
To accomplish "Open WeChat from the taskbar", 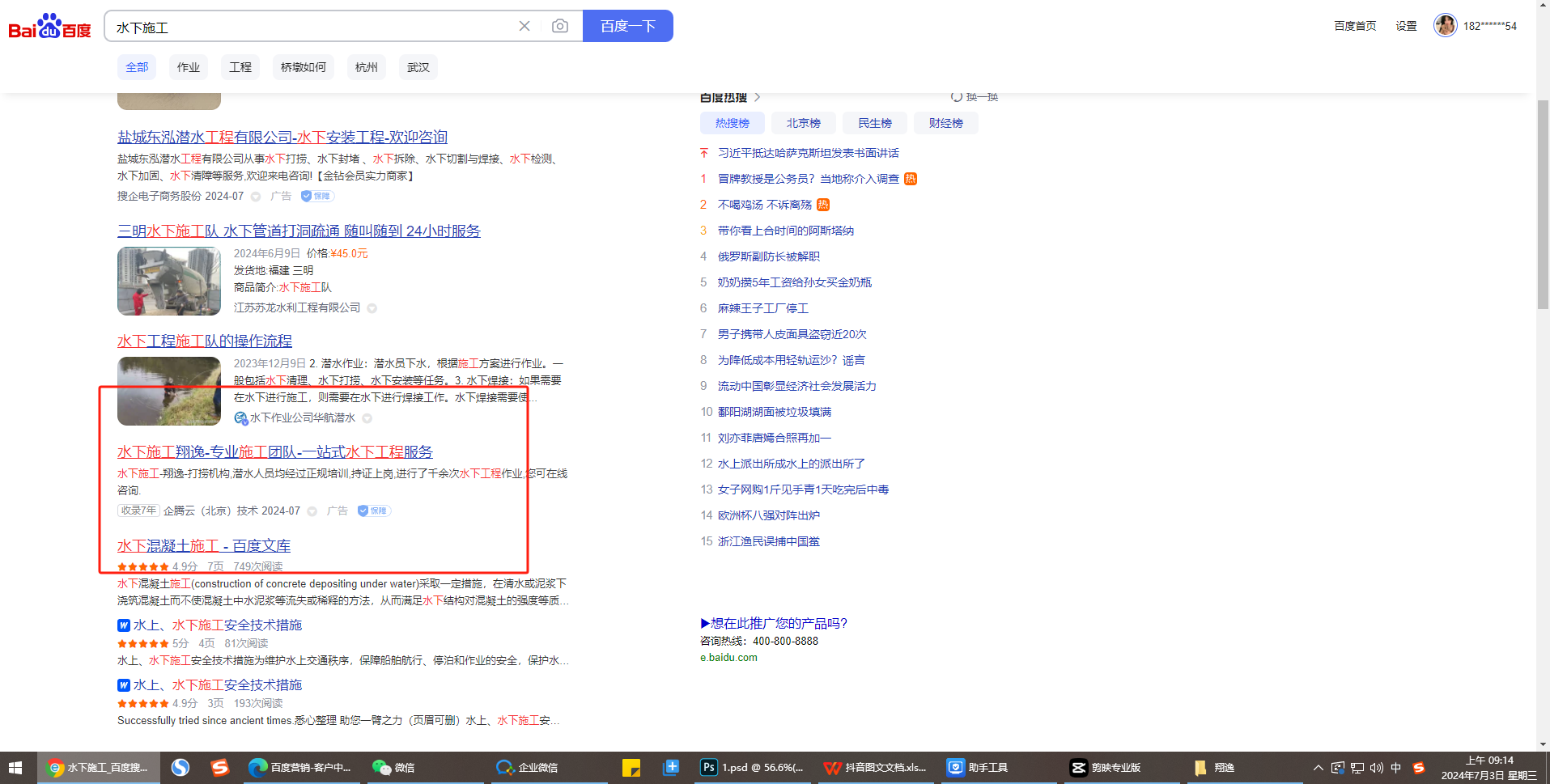I will [x=393, y=767].
